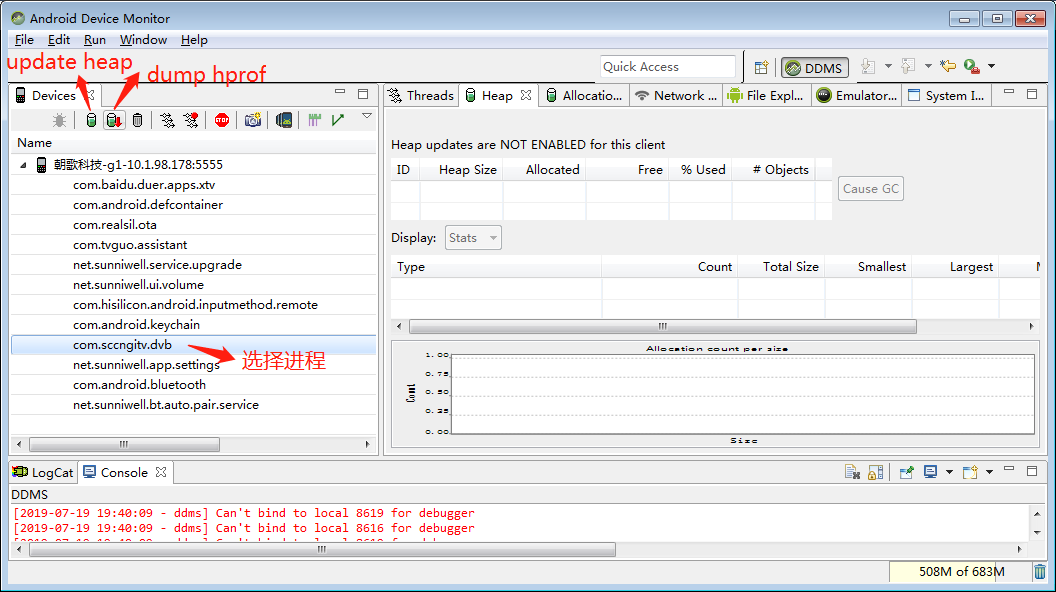Take a screen capture with the camera icon
This screenshot has width=1056, height=592.
253,121
